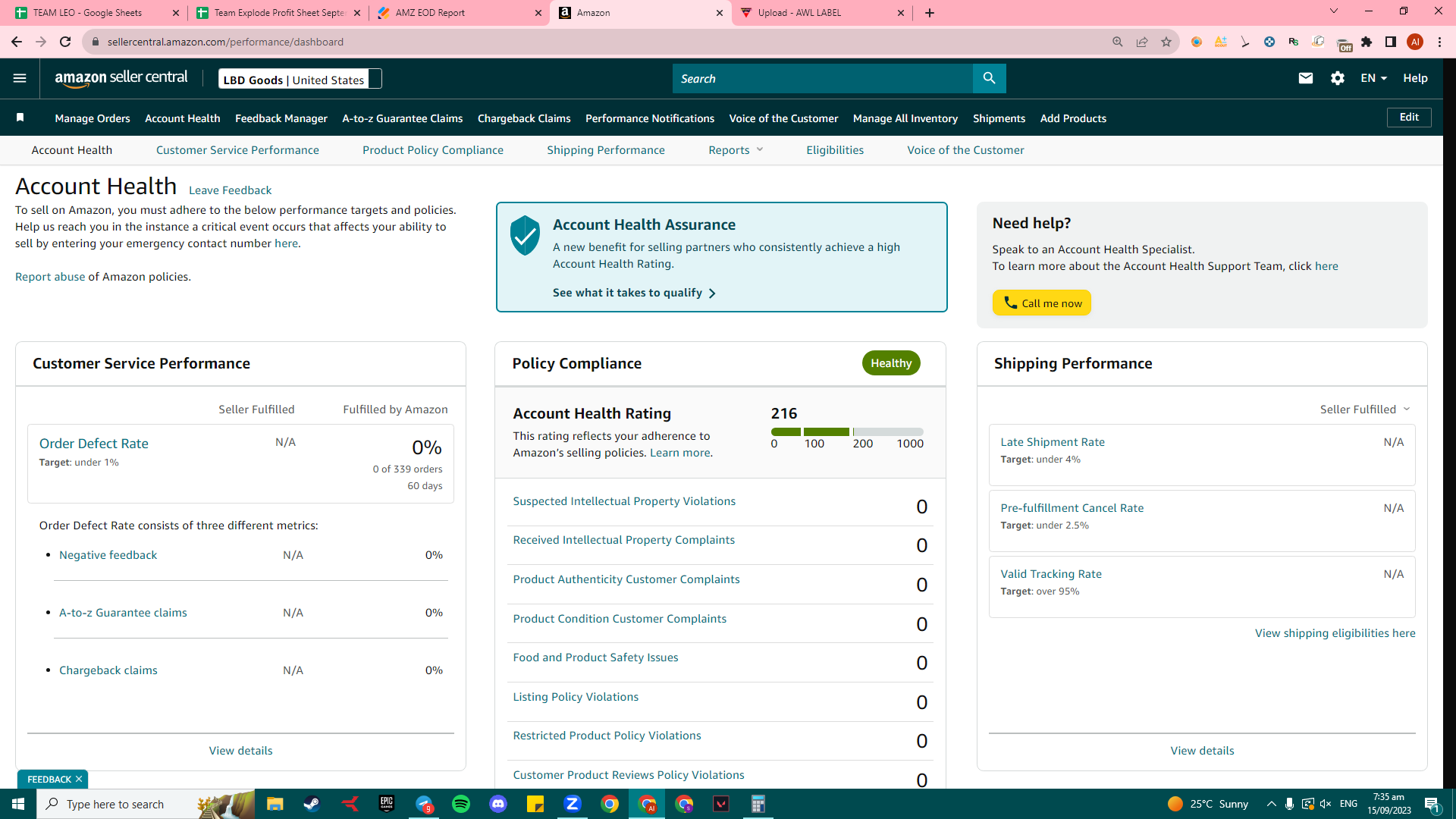Close the FEEDBACK widget with its X
This screenshot has width=1456, height=819.
coord(79,779)
